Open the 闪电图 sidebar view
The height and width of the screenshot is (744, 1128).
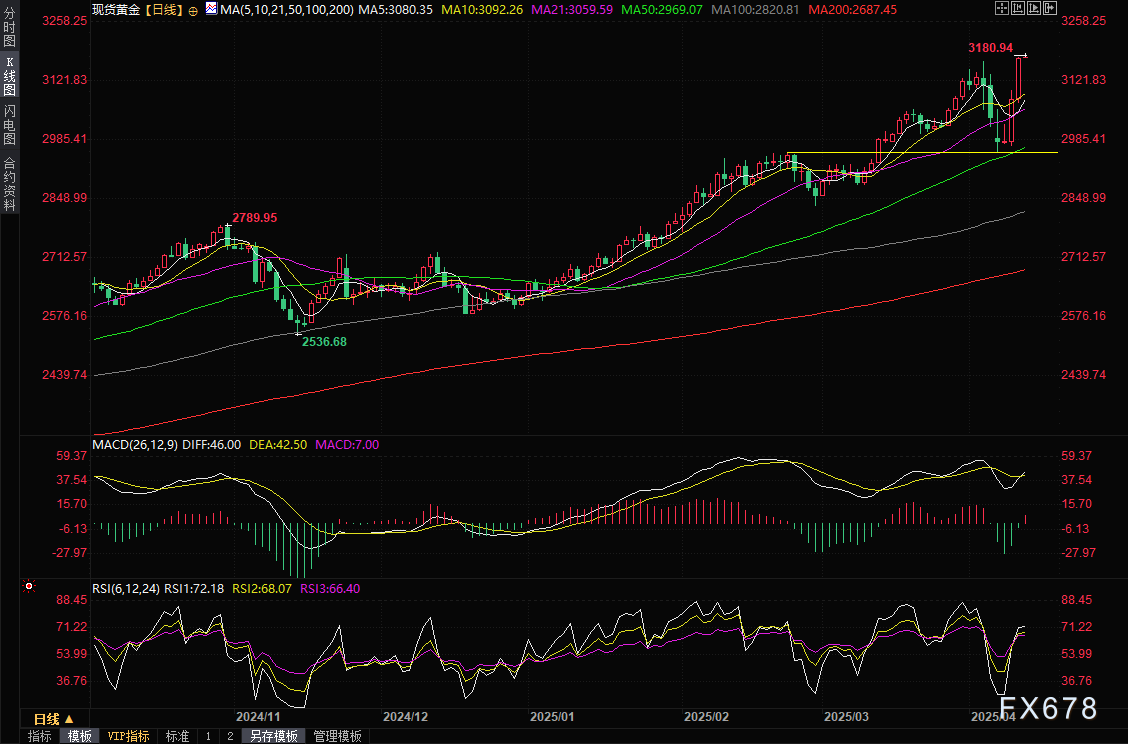[x=9, y=124]
